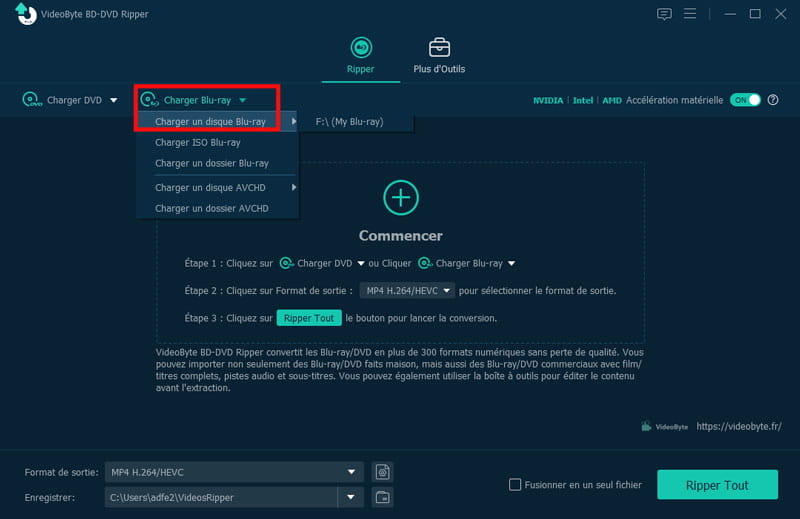Click the Plus d'Outils toolbox icon
Image resolution: width=800 pixels, height=519 pixels.
[439, 47]
